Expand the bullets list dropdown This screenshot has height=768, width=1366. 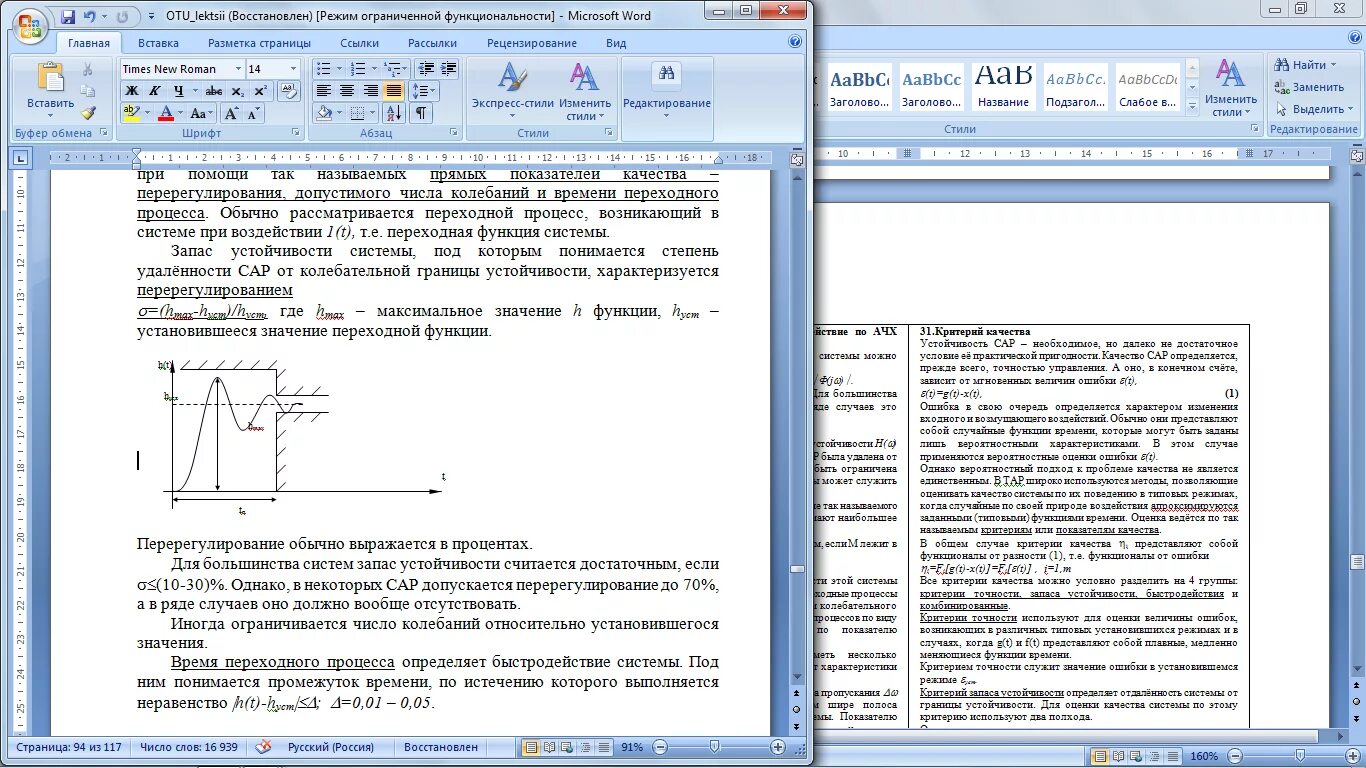click(339, 69)
